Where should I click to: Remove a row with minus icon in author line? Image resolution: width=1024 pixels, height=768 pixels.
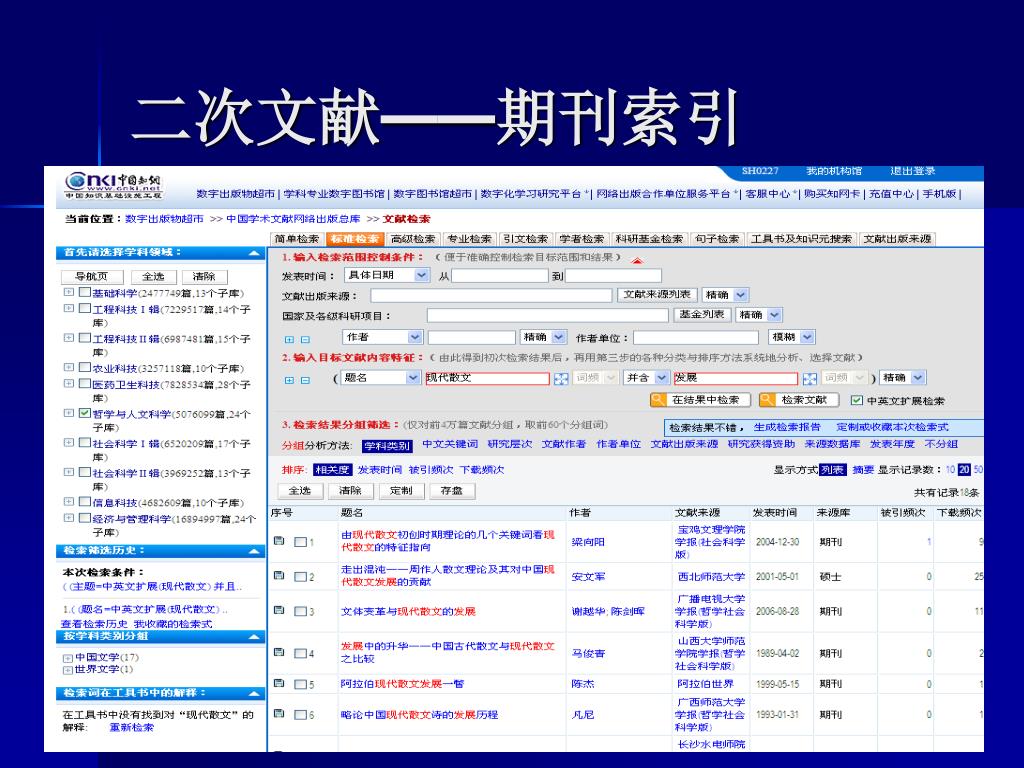tap(305, 340)
